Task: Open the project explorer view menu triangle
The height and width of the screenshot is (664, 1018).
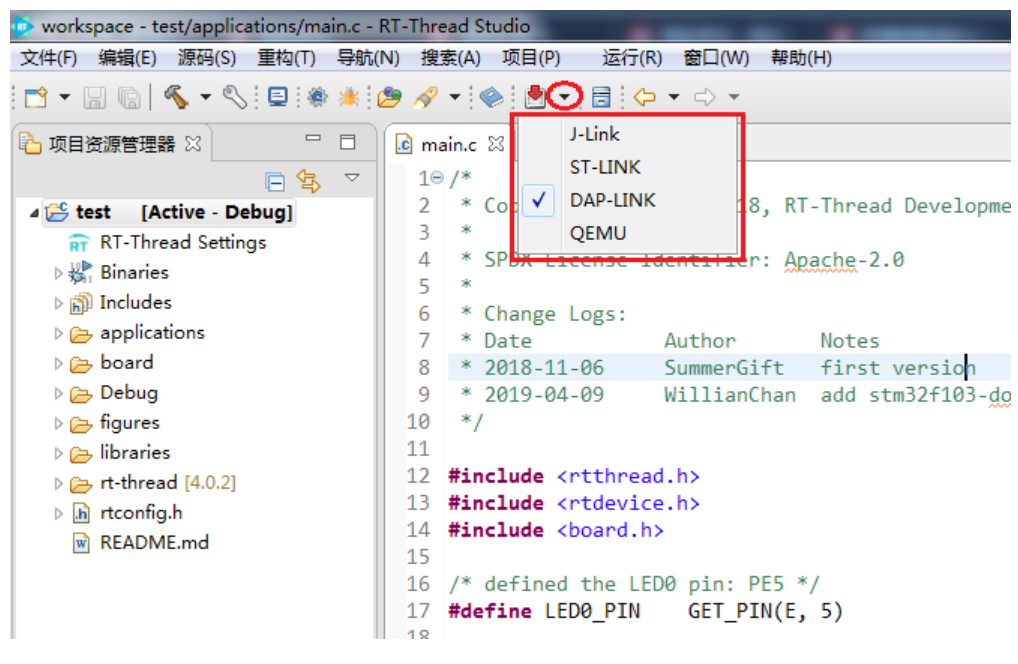Action: coord(352,177)
